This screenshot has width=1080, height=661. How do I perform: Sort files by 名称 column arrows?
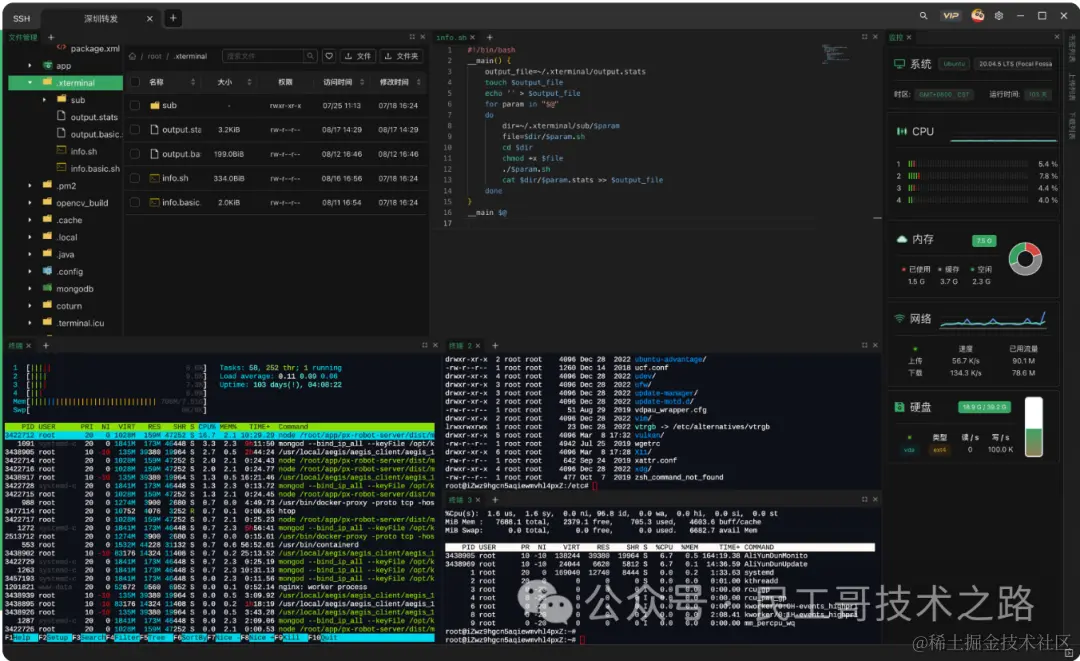click(x=193, y=82)
